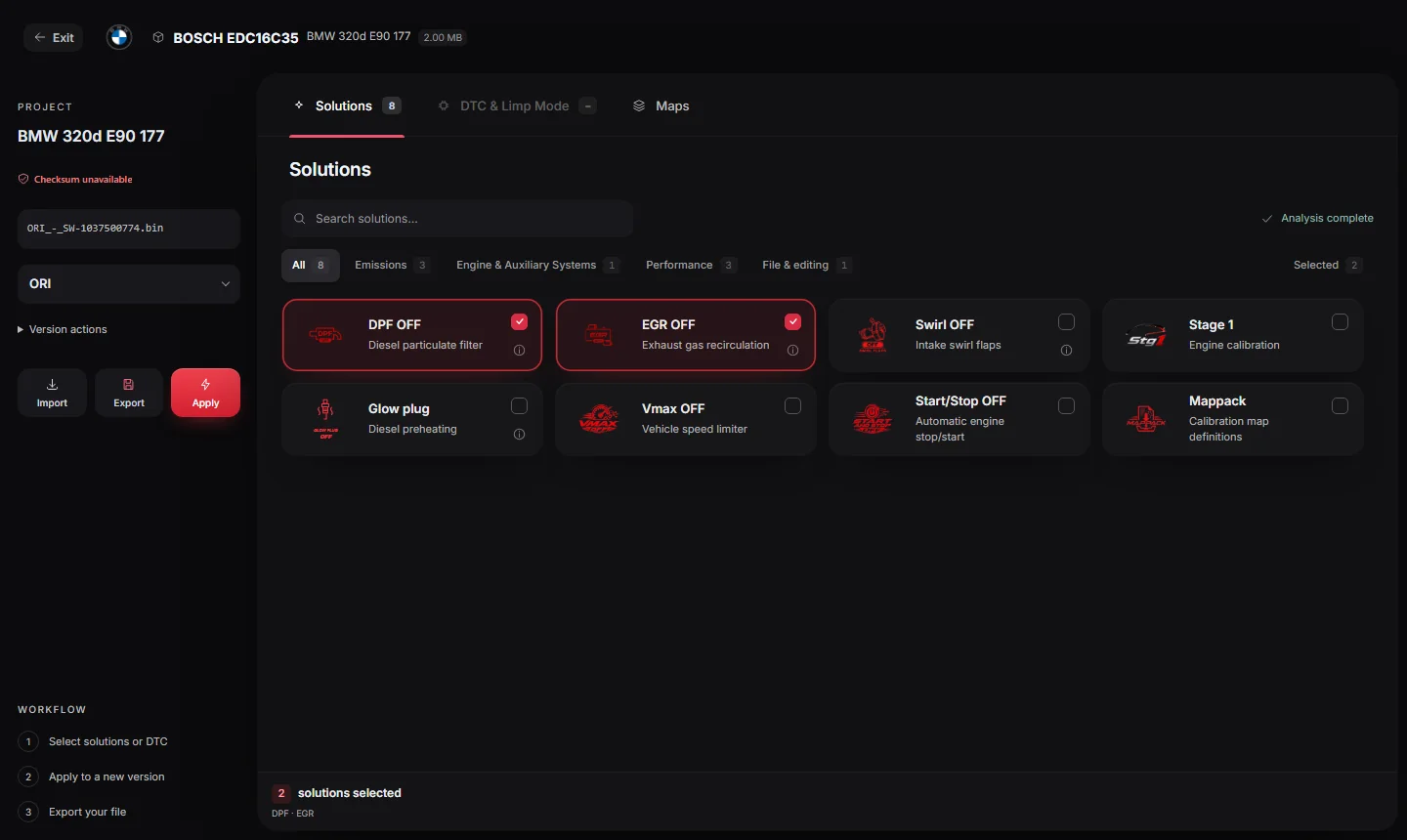
Task: Focus the Search solutions field
Action: pyautogui.click(x=457, y=219)
